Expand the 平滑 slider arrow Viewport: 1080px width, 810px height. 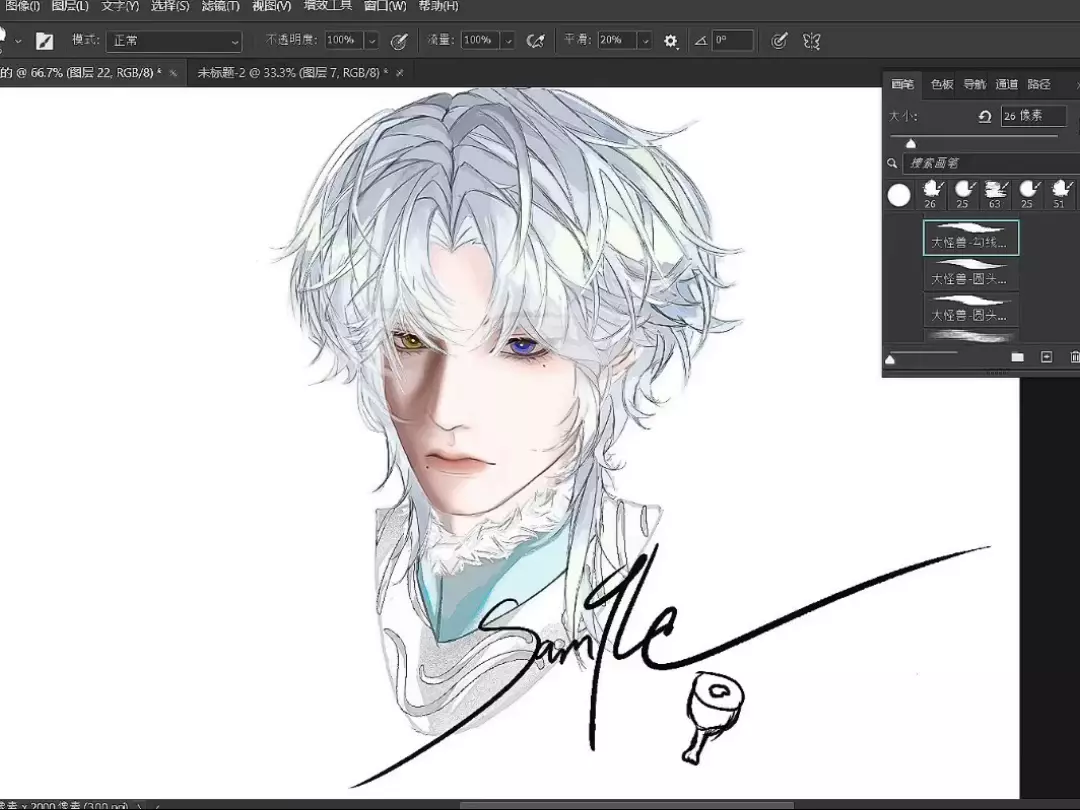tap(645, 41)
